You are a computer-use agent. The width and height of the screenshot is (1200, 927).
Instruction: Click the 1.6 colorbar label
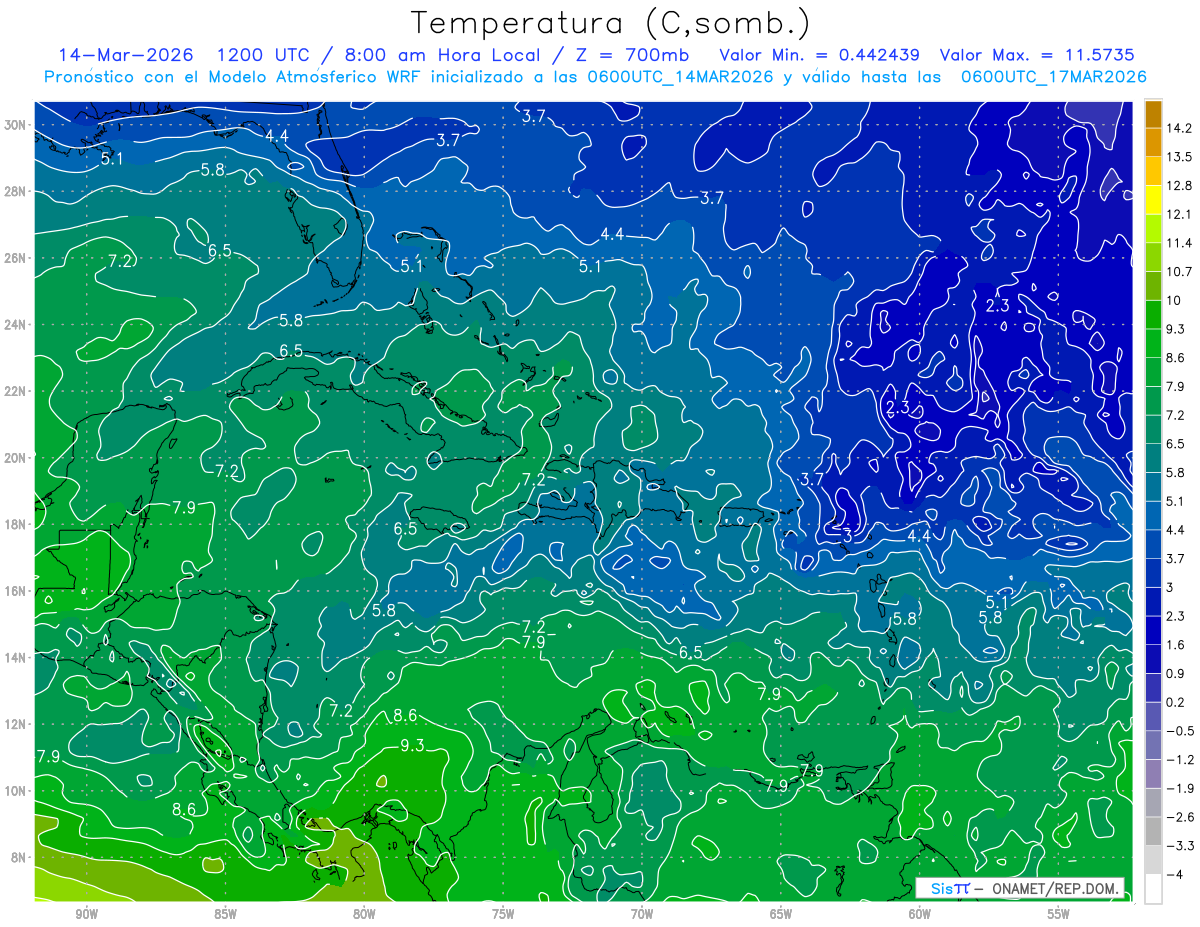tap(1176, 645)
